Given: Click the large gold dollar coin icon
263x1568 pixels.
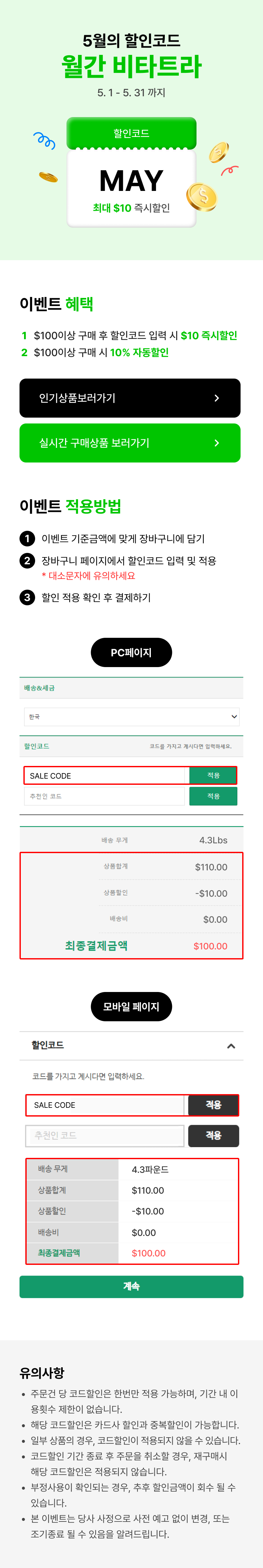Looking at the screenshot, I should [x=202, y=196].
